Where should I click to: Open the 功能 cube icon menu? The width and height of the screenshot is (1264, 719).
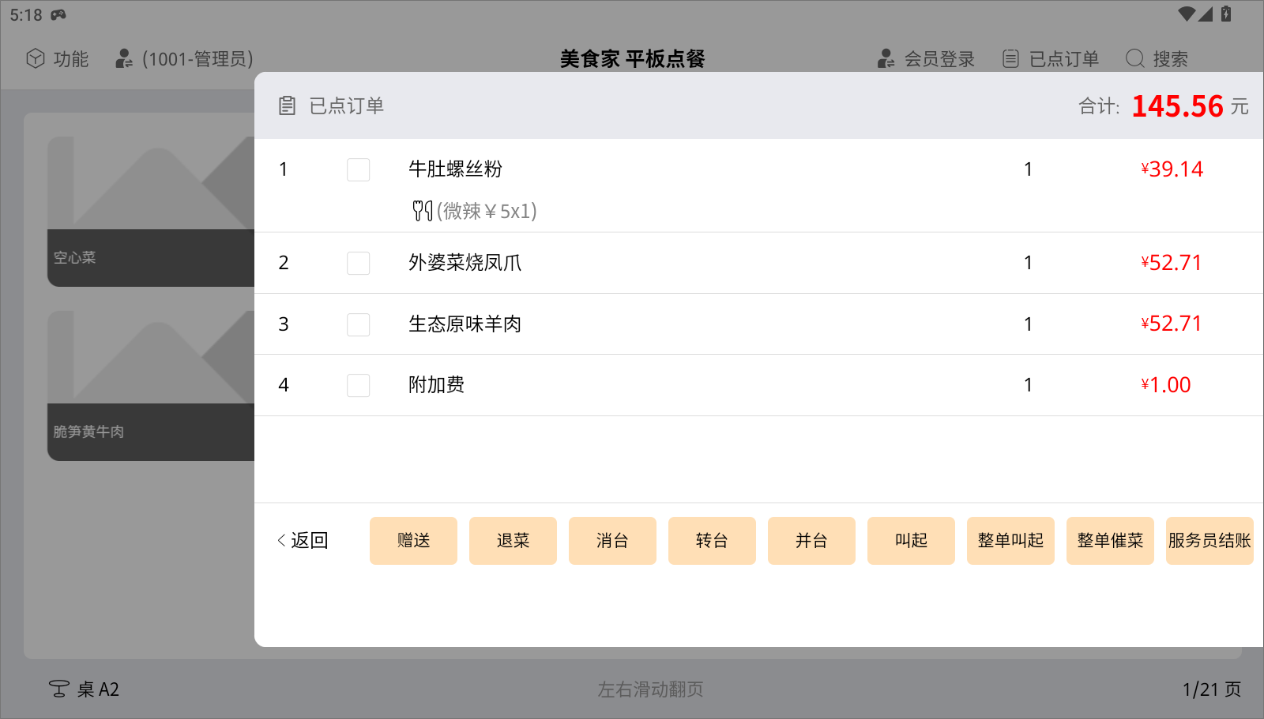point(35,59)
